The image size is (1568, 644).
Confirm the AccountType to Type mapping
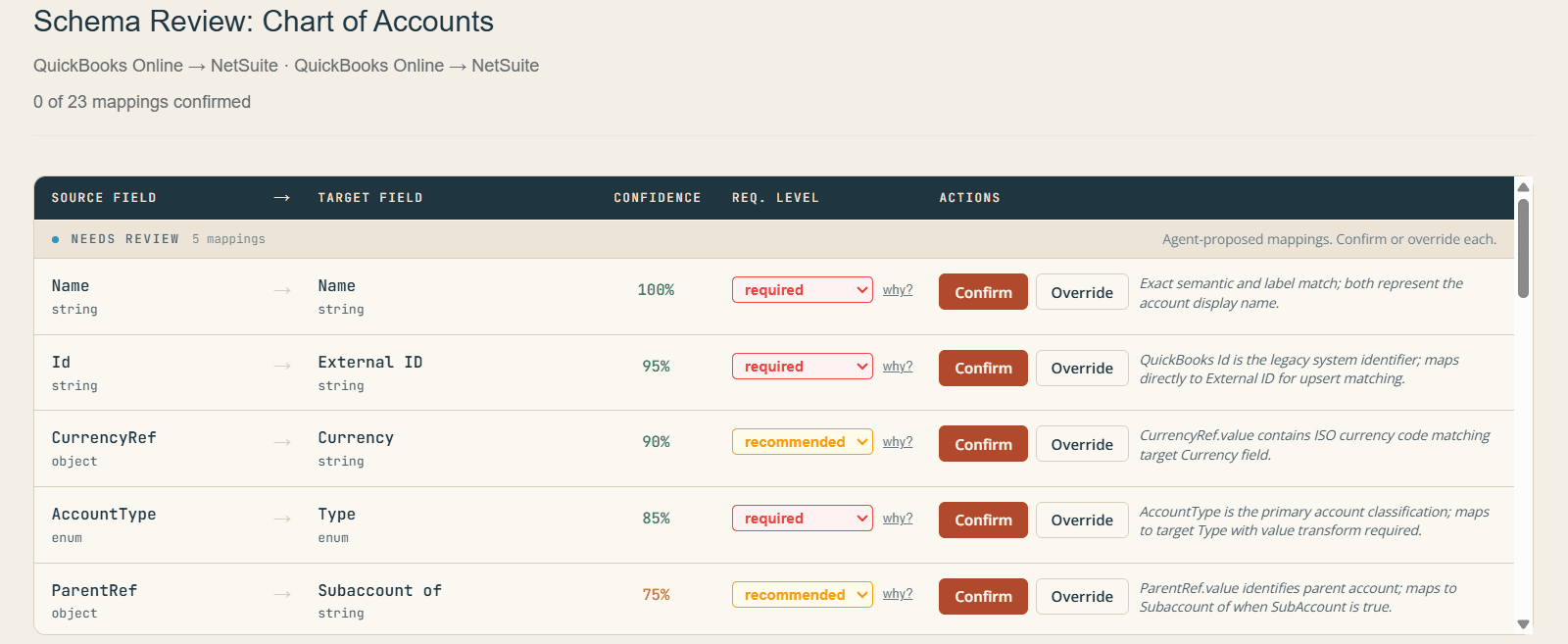pos(983,520)
